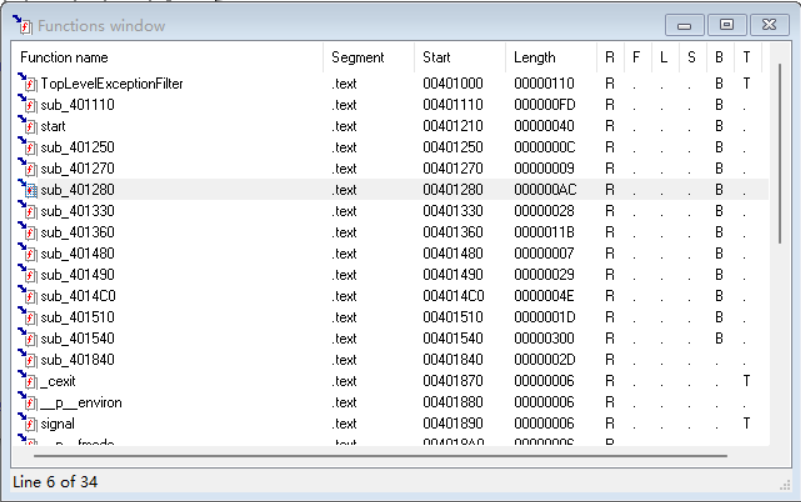Select function sub_401480

coord(78,253)
